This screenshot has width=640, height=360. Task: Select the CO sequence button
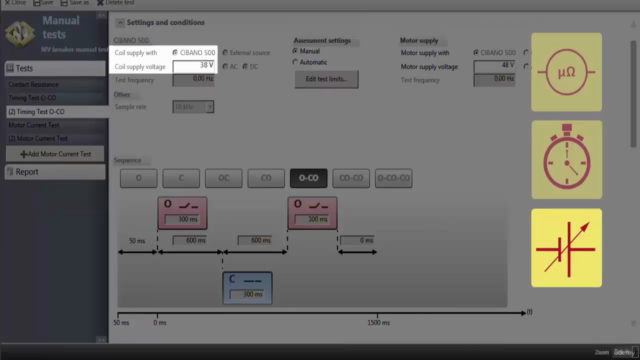pyautogui.click(x=266, y=178)
